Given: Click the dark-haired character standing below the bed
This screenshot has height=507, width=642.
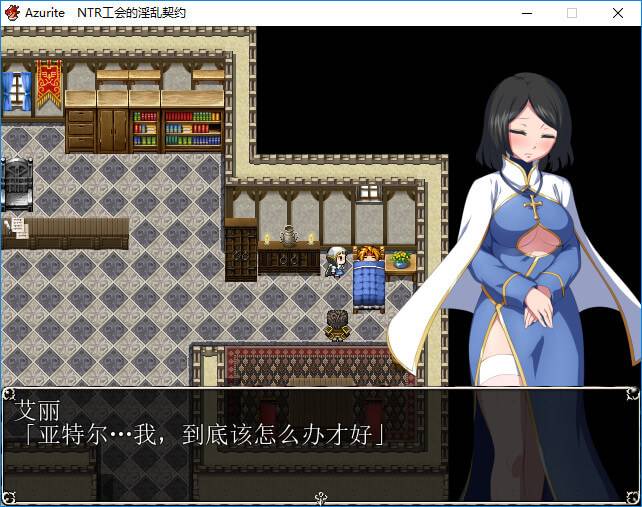Looking at the screenshot, I should pyautogui.click(x=337, y=324).
